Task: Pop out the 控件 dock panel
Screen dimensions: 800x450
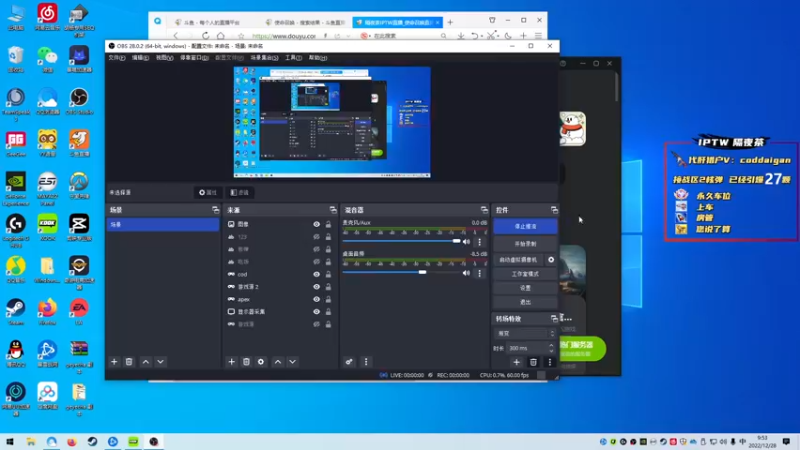Action: (x=555, y=210)
